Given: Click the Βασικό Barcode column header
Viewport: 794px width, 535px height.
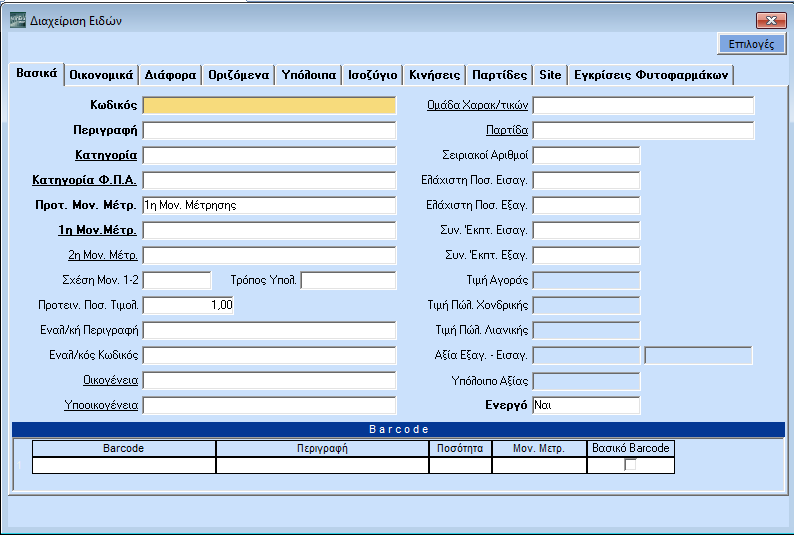Looking at the screenshot, I should pos(631,448).
